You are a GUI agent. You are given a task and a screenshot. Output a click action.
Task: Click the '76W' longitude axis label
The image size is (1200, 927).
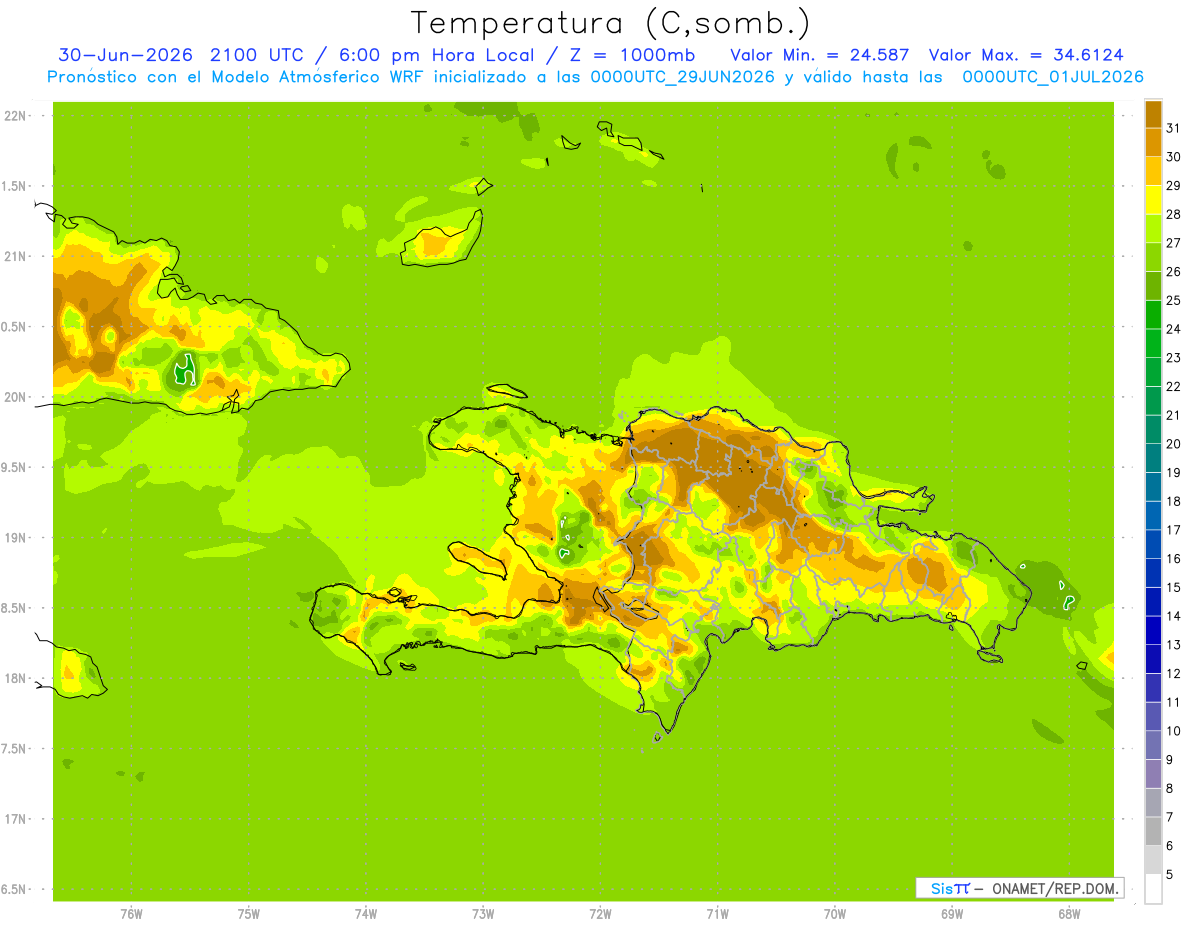click(130, 914)
